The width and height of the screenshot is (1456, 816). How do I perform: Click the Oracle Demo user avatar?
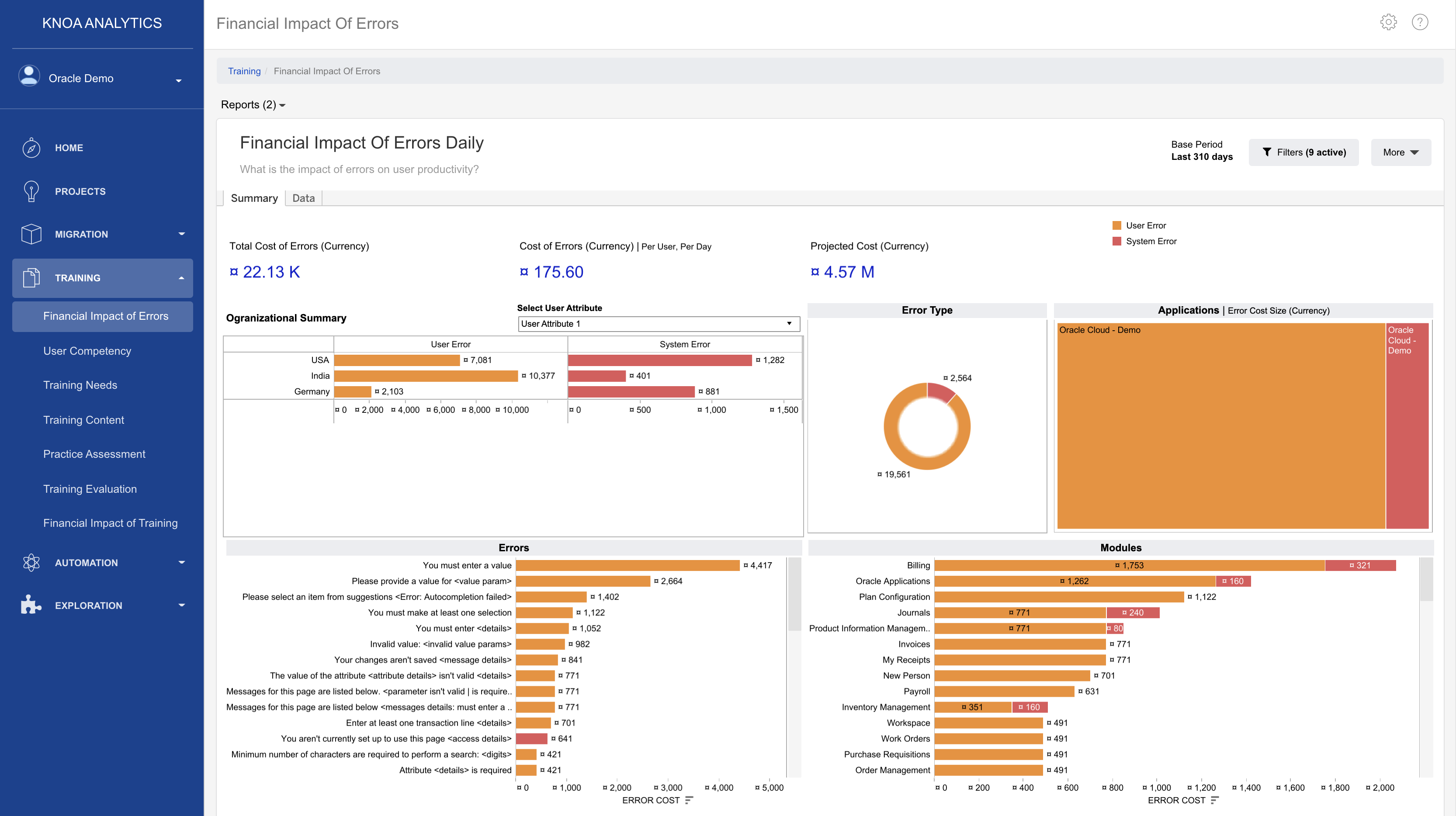tap(29, 76)
